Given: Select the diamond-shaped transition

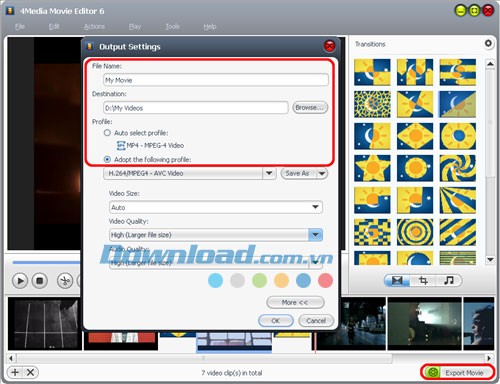Looking at the screenshot, I should (415, 136).
